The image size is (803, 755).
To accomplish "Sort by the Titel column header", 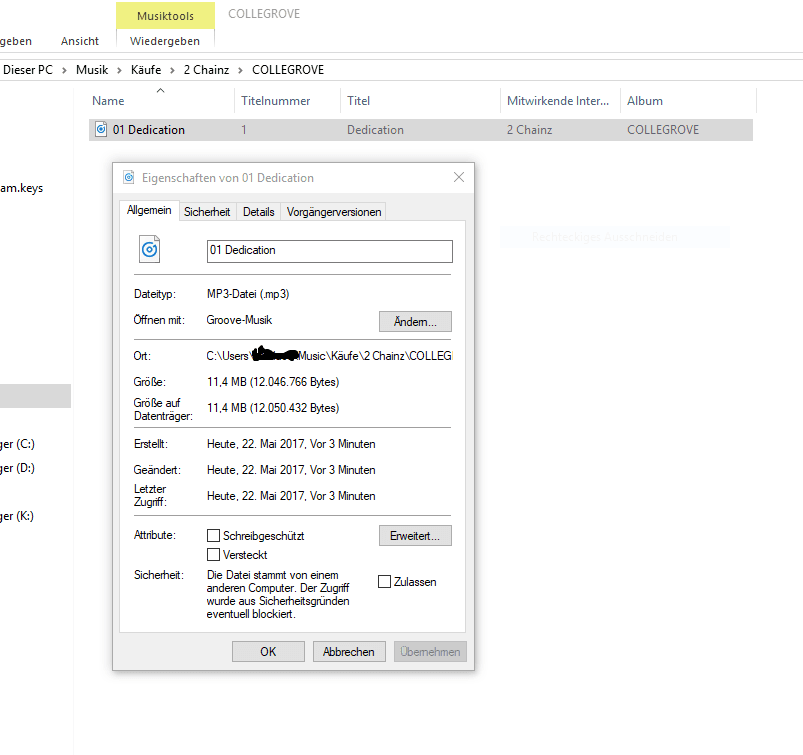I will click(x=420, y=101).
